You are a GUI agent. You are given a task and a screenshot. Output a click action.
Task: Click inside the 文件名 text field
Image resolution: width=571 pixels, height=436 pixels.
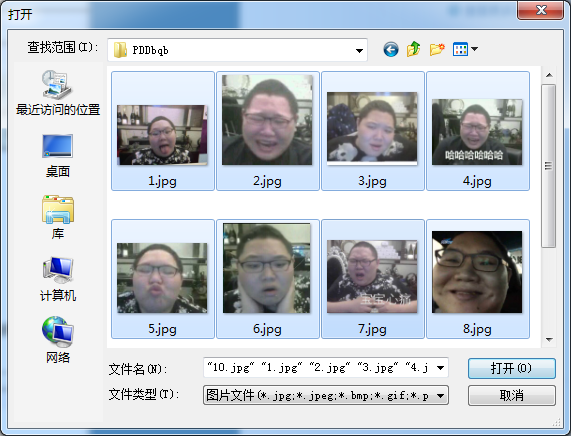coord(319,368)
